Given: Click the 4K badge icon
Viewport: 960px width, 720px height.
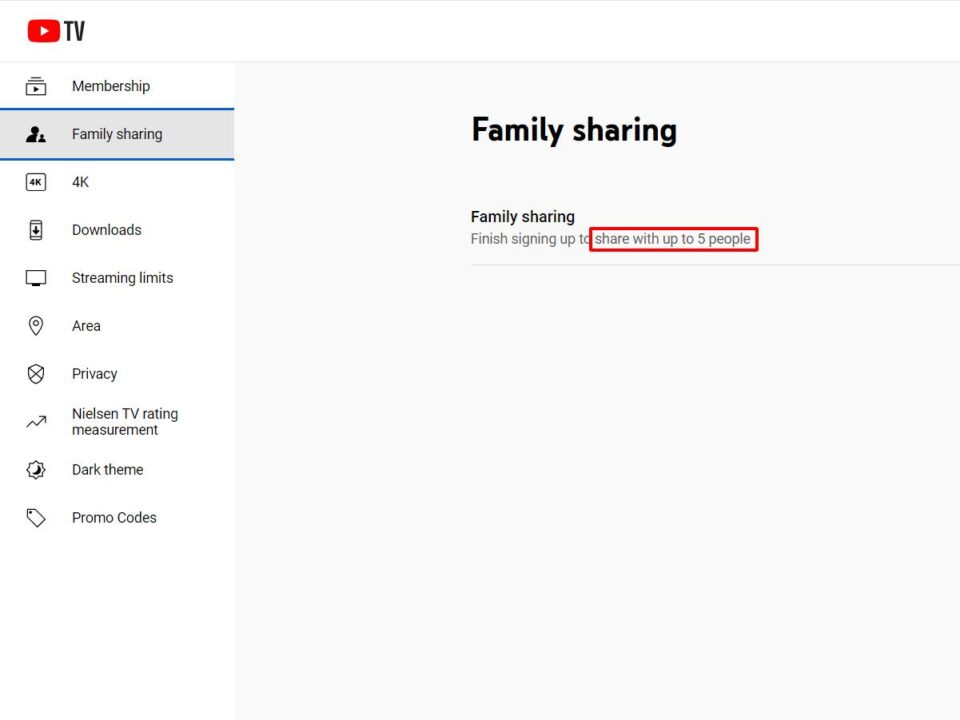Looking at the screenshot, I should (x=36, y=182).
